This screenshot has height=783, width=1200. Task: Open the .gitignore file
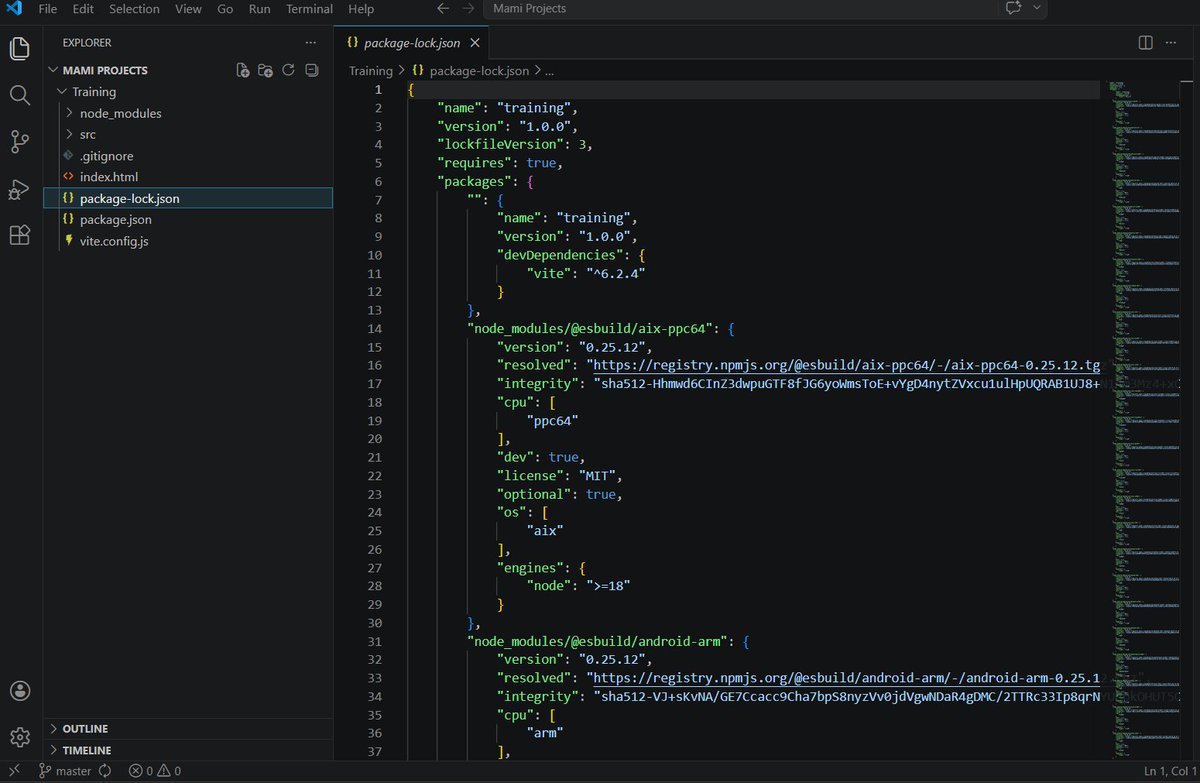[188, 156]
